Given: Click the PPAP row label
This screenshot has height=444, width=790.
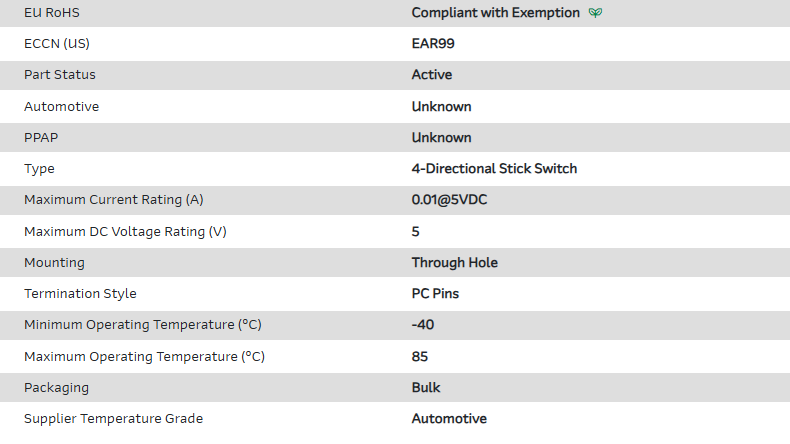Looking at the screenshot, I should (40, 137).
